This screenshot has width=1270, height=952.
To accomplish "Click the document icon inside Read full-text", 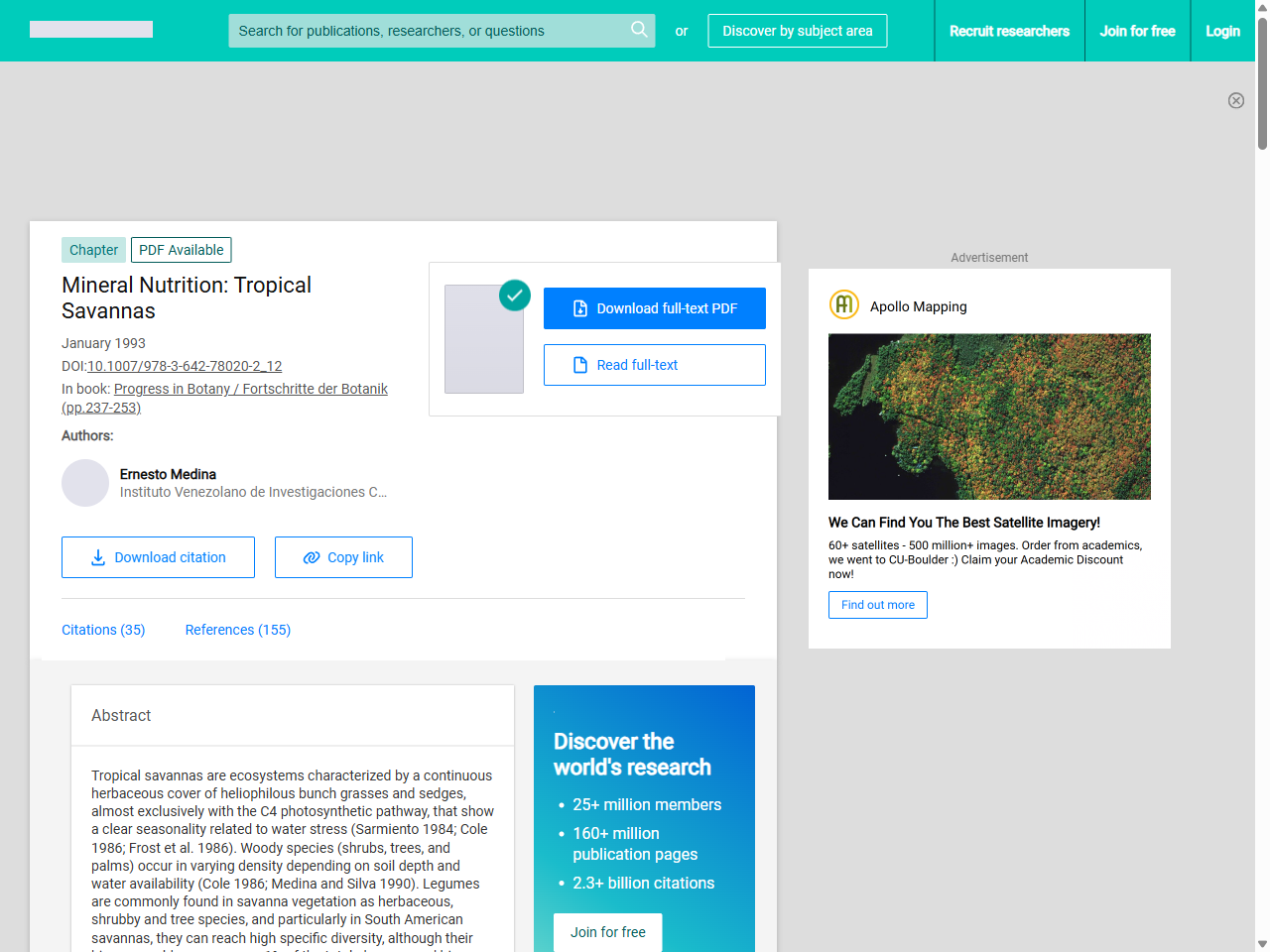I will (578, 364).
